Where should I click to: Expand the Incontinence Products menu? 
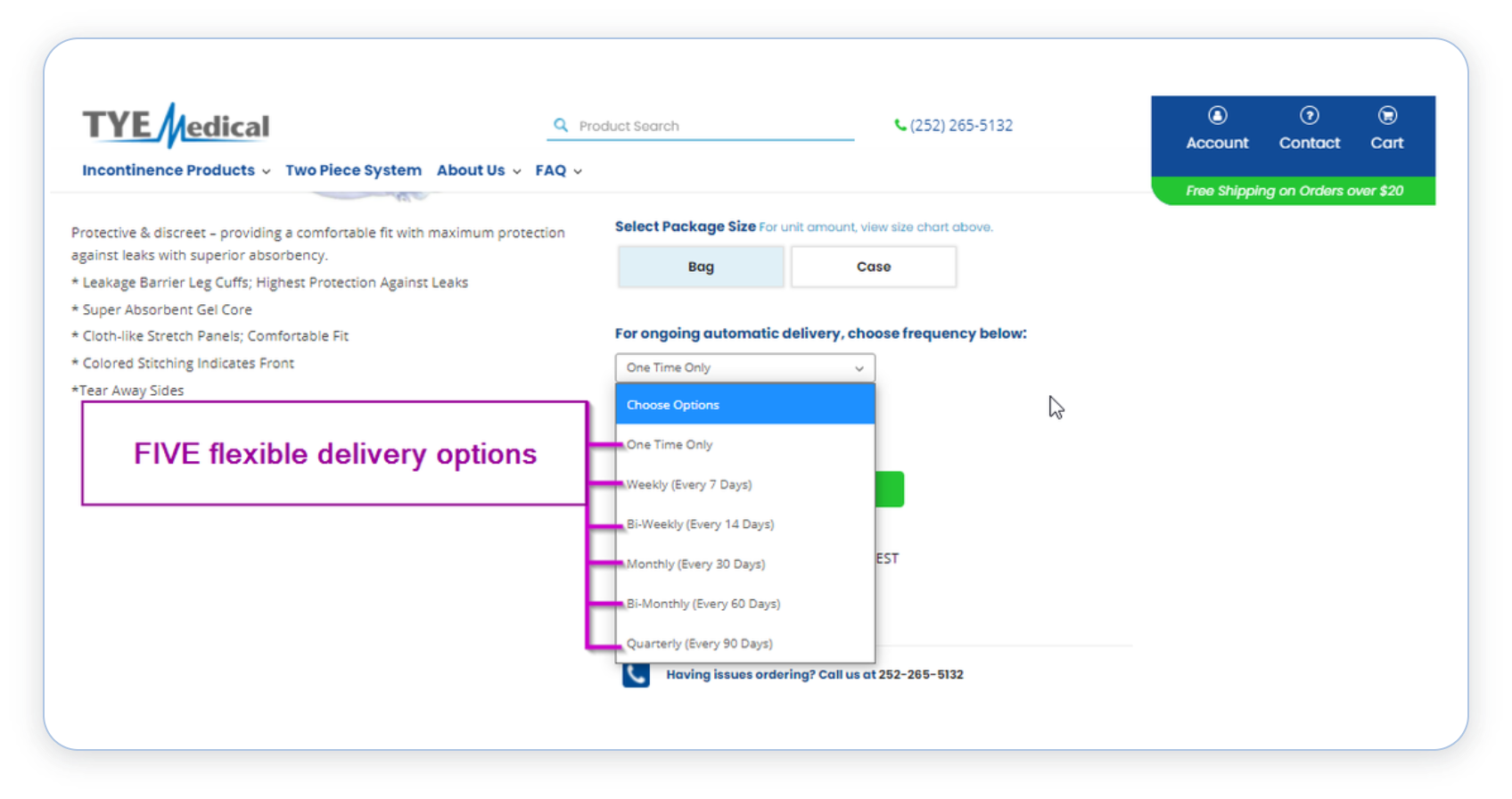tap(176, 170)
